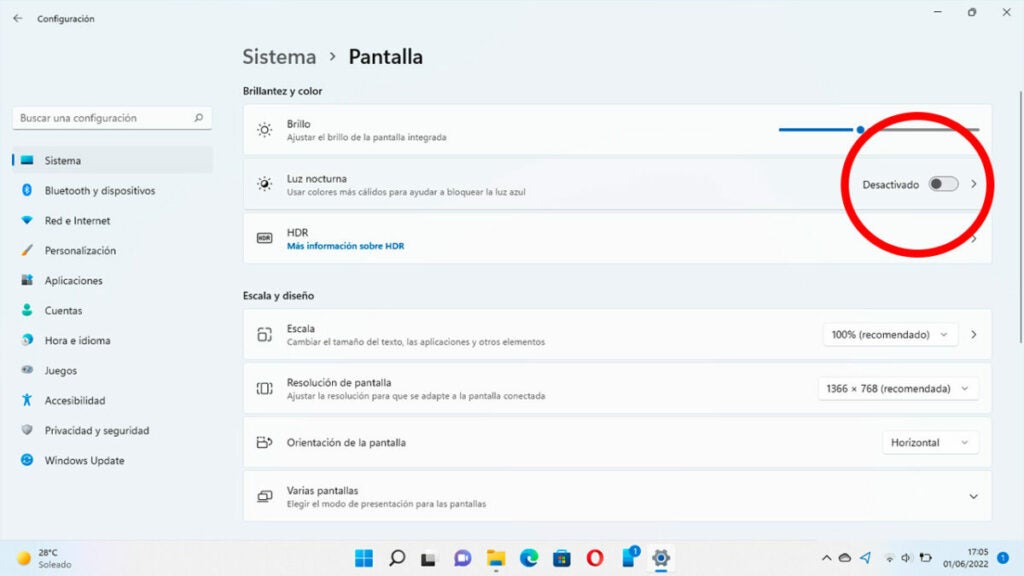Click Sistema in the breadcrumb
Image resolution: width=1024 pixels, height=576 pixels.
(x=279, y=57)
